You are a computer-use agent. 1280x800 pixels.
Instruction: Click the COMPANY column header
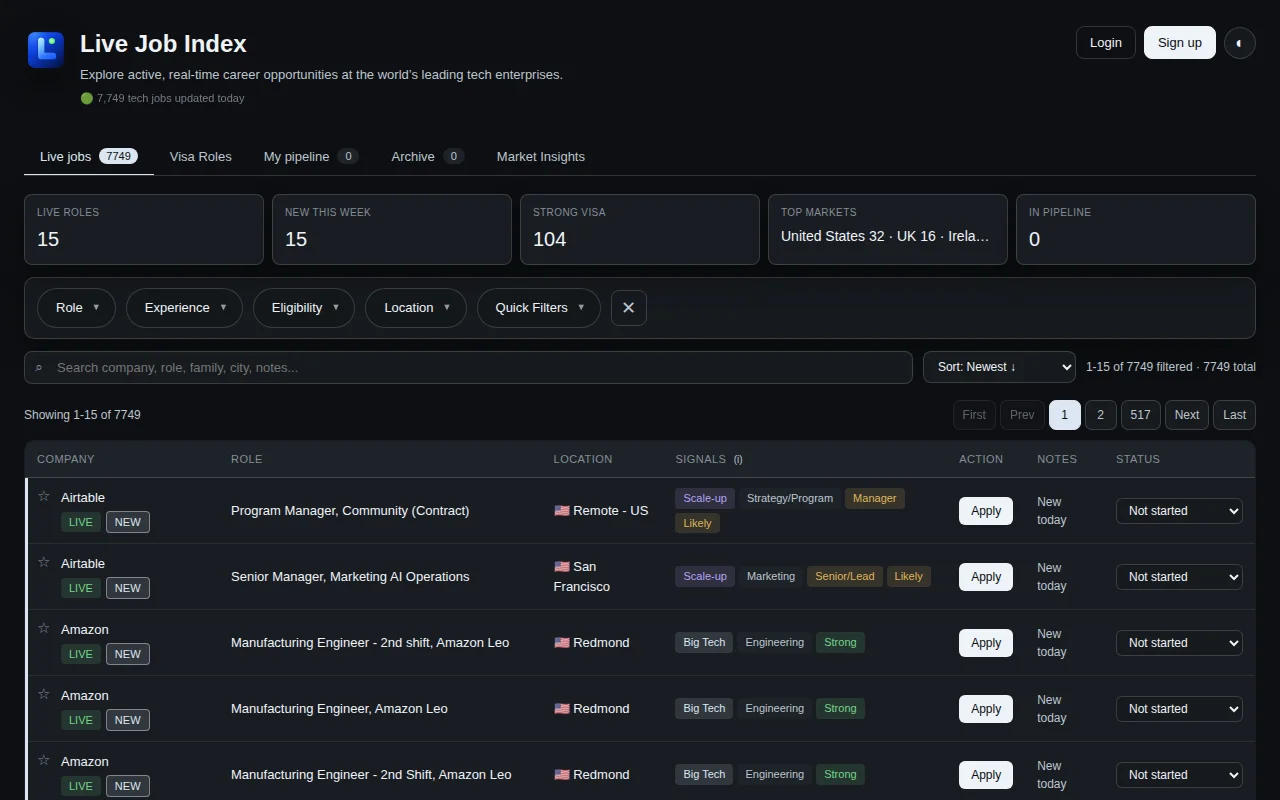click(x=66, y=459)
